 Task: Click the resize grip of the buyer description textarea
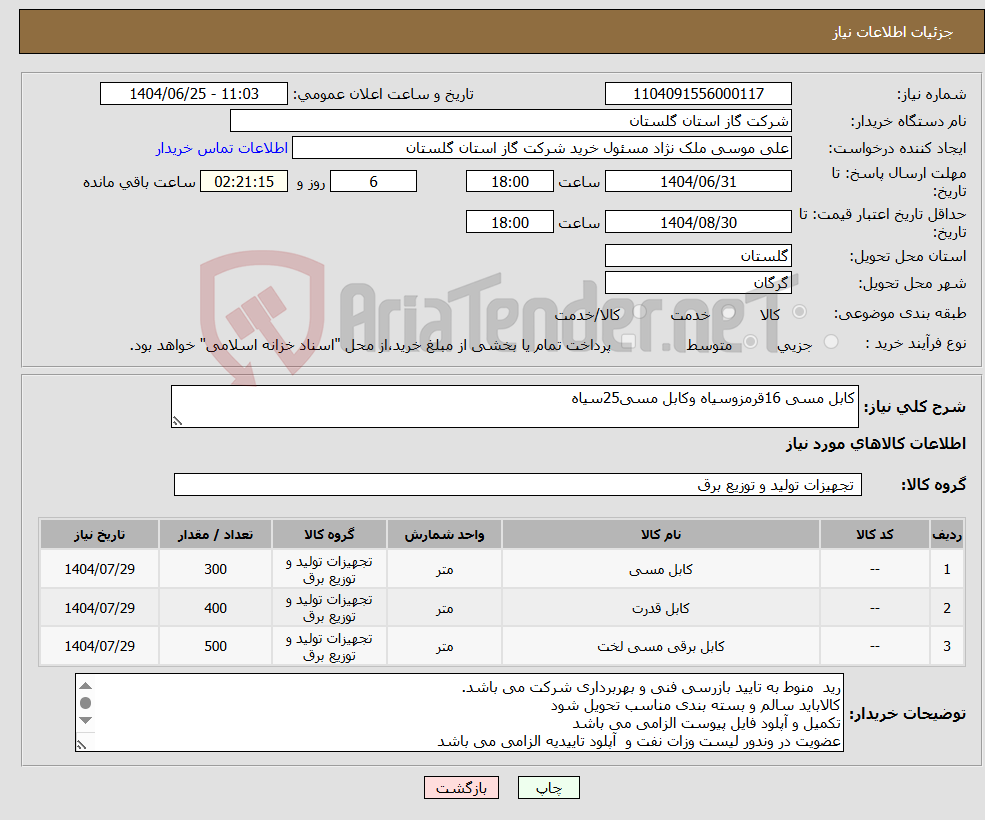pyautogui.click(x=82, y=746)
